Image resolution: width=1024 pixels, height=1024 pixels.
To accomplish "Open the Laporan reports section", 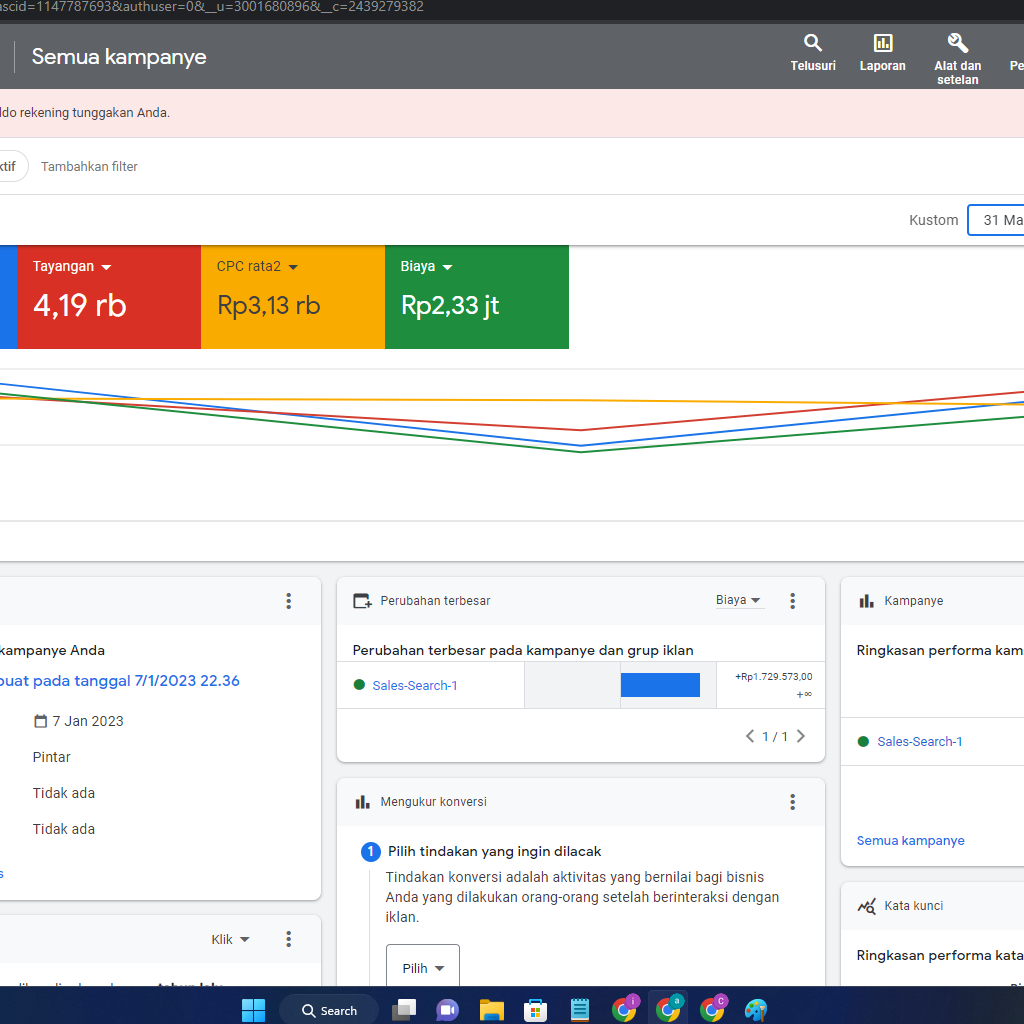I will (x=882, y=52).
